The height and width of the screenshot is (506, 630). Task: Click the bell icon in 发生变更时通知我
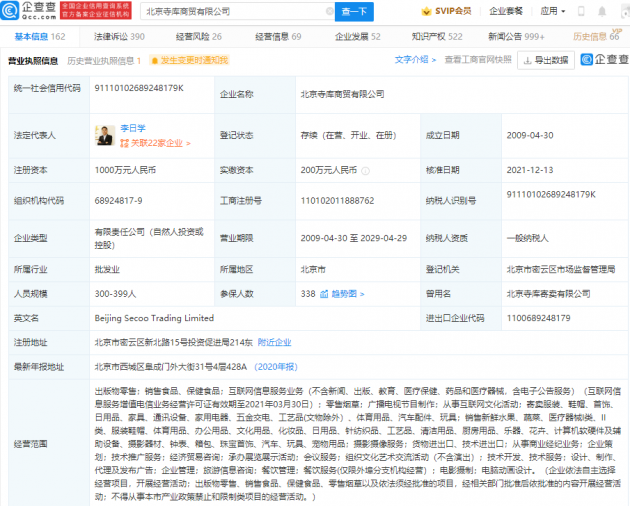155,61
